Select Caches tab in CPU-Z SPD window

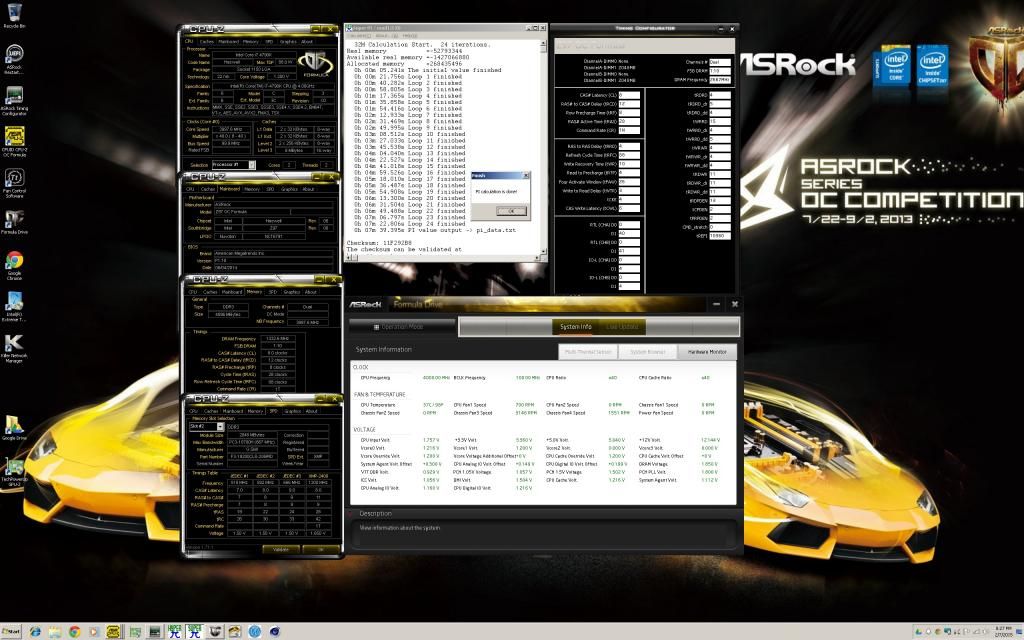[211, 411]
